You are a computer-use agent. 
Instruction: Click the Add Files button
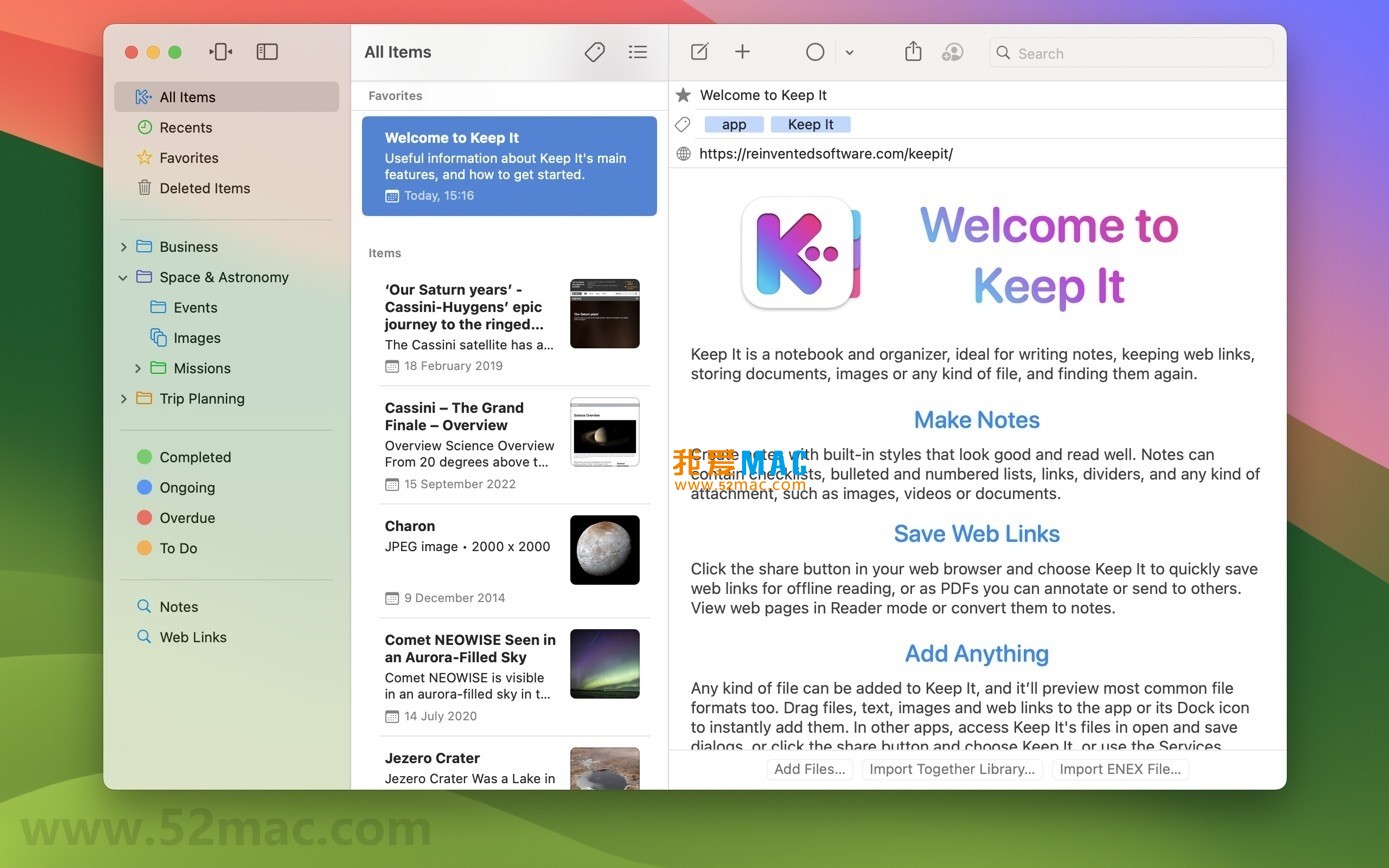tap(809, 769)
